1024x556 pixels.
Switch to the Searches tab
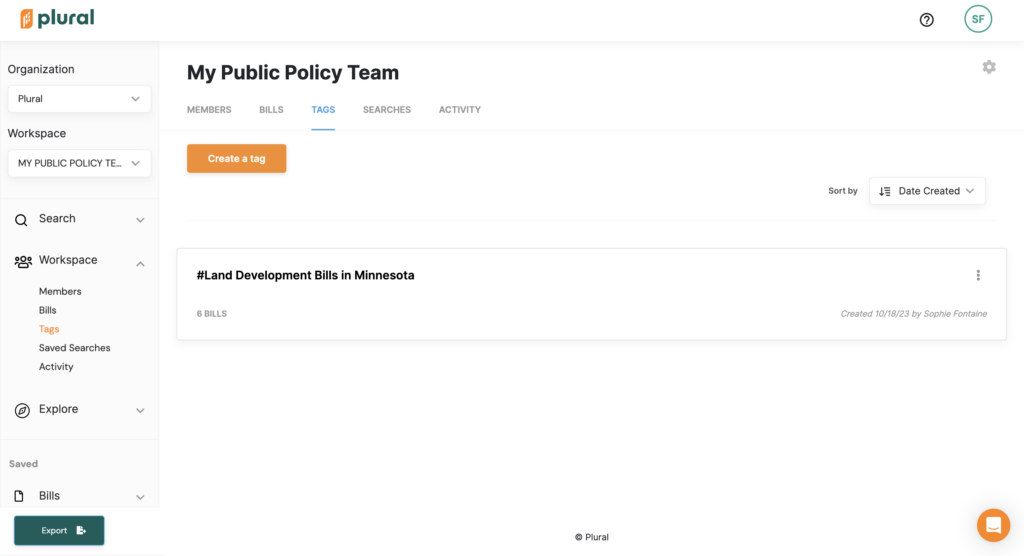coord(386,110)
